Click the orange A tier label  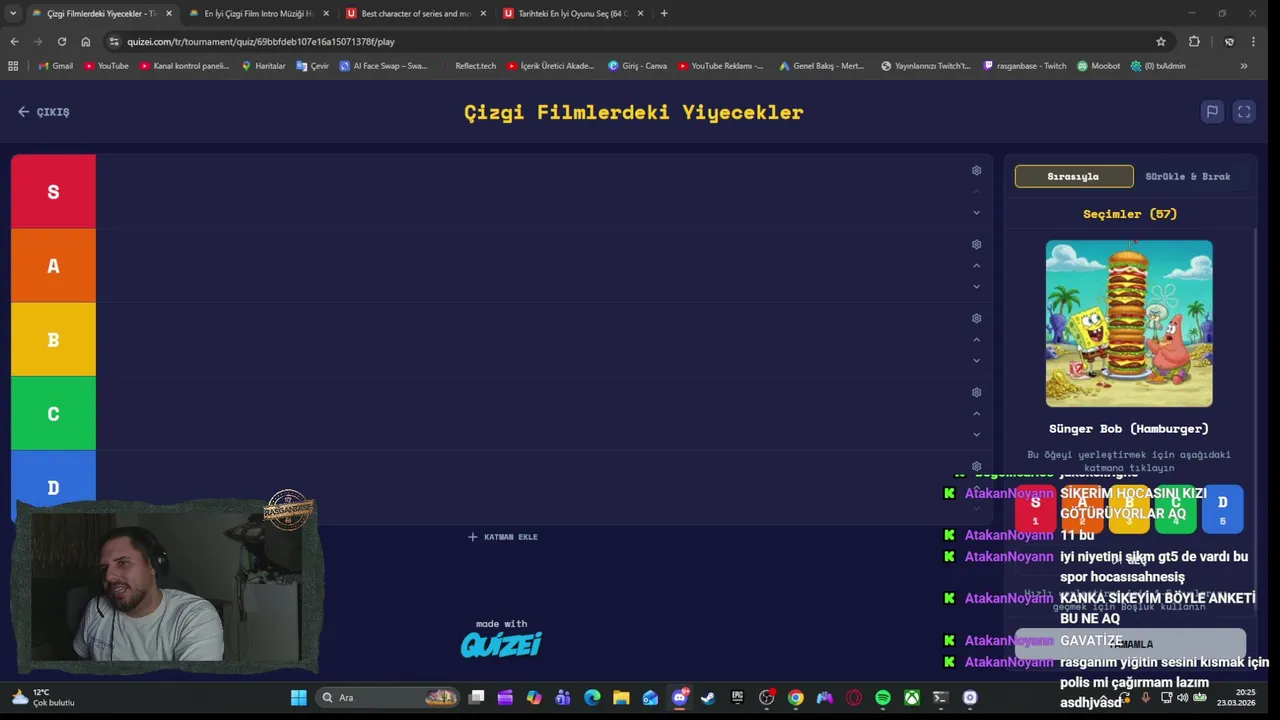click(x=53, y=266)
